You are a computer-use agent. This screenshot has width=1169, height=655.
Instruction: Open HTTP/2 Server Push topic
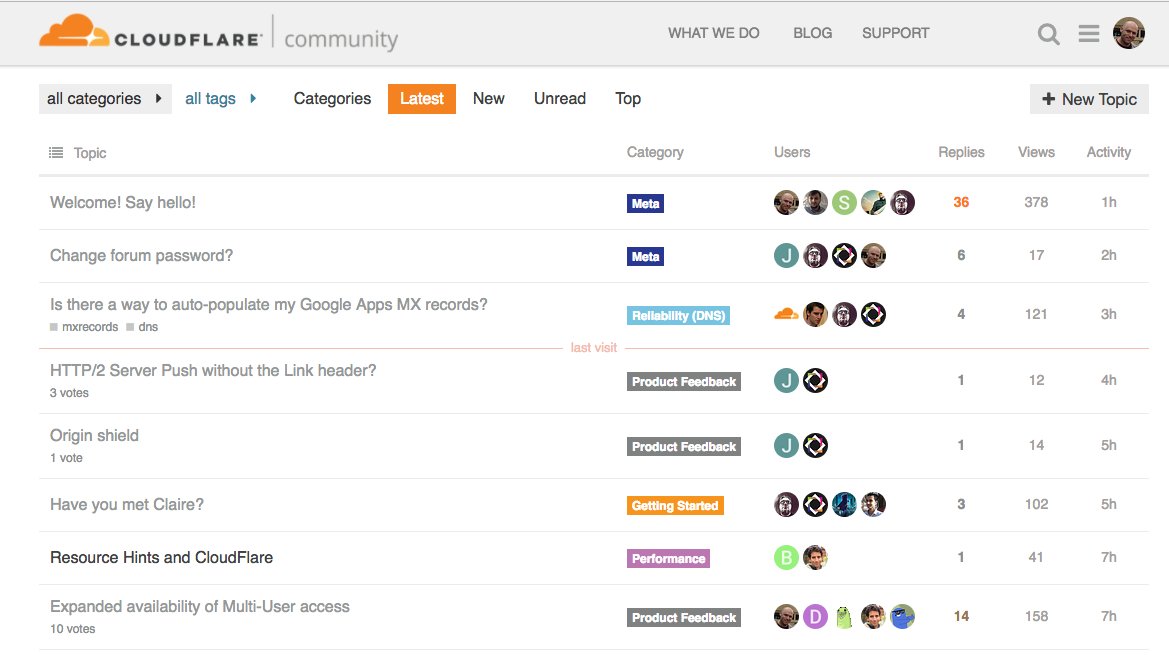(213, 370)
